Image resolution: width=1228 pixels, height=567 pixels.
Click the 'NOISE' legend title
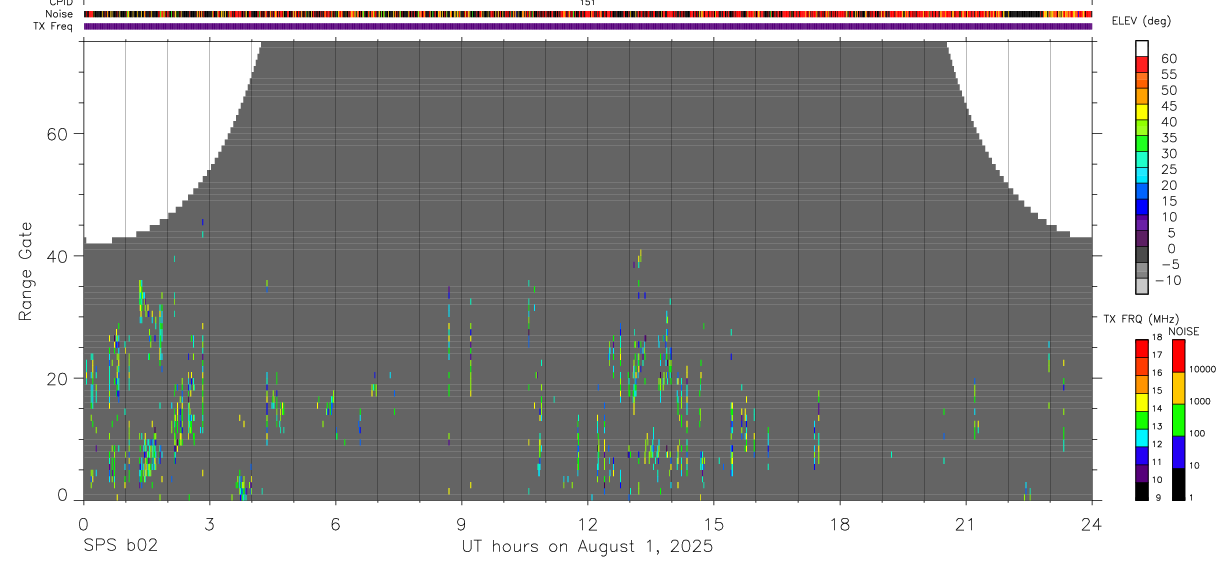click(1184, 331)
